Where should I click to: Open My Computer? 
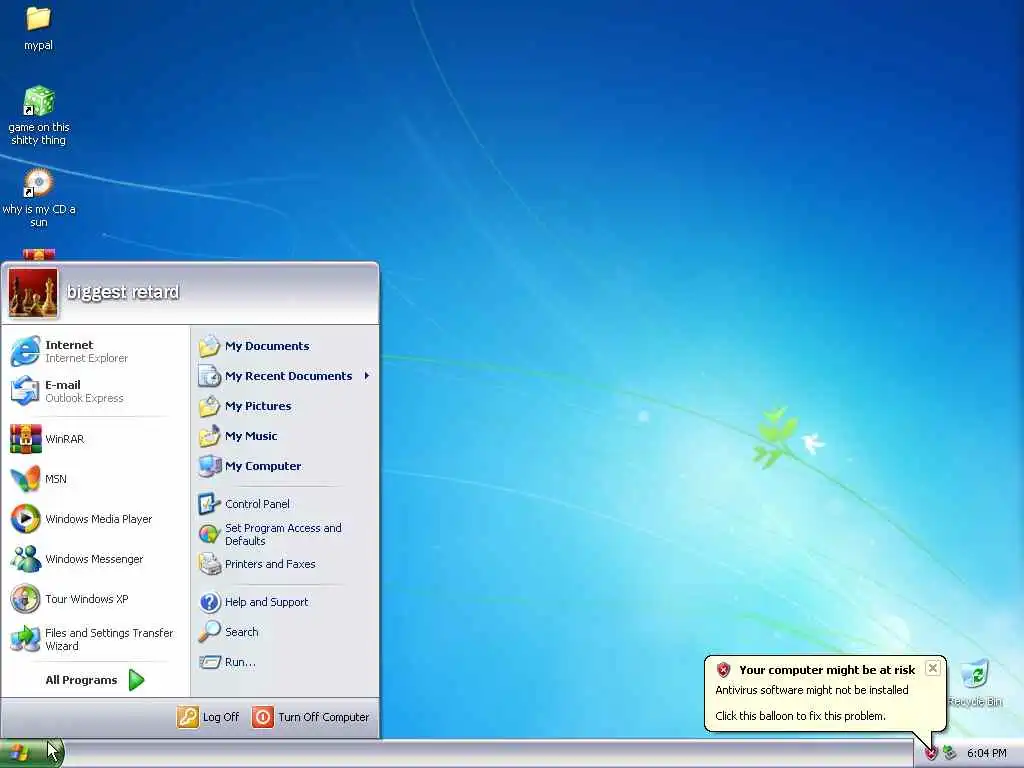coord(285,466)
